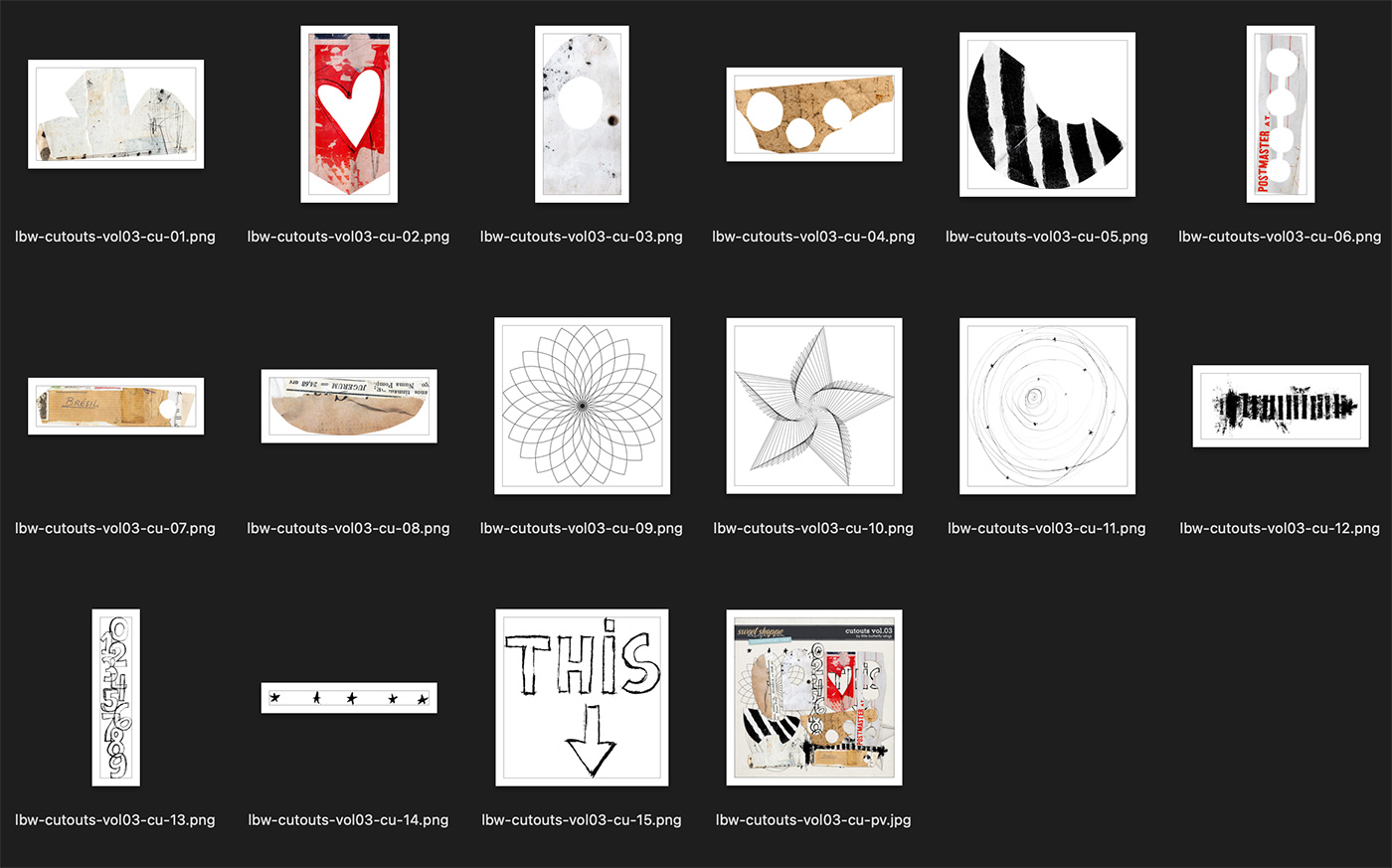Select the vertical outlined numbers thumbnail
Screen dimensions: 1392x868
(x=116, y=698)
